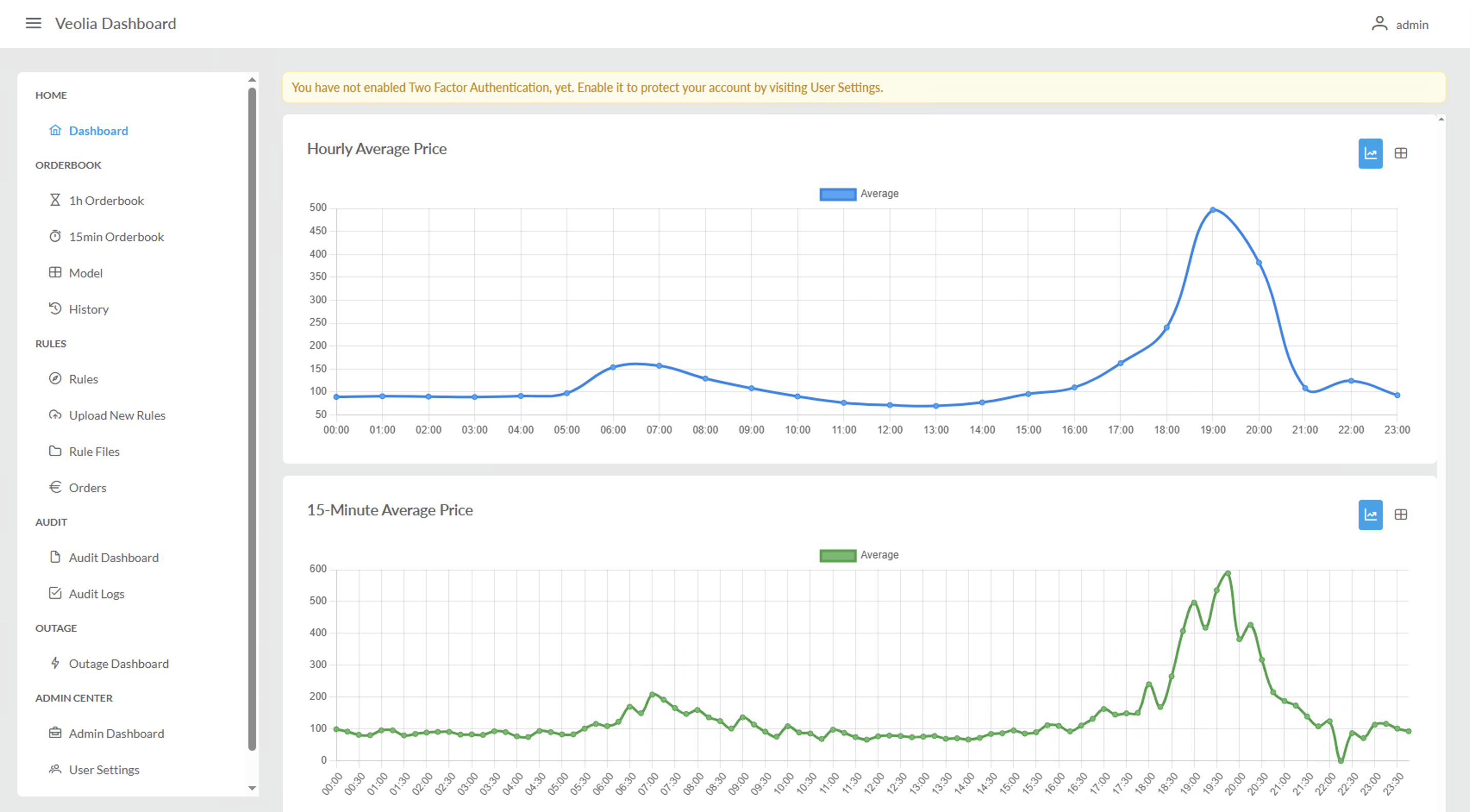
Task: Switch Hourly Average Price to table view
Action: pyautogui.click(x=1400, y=153)
